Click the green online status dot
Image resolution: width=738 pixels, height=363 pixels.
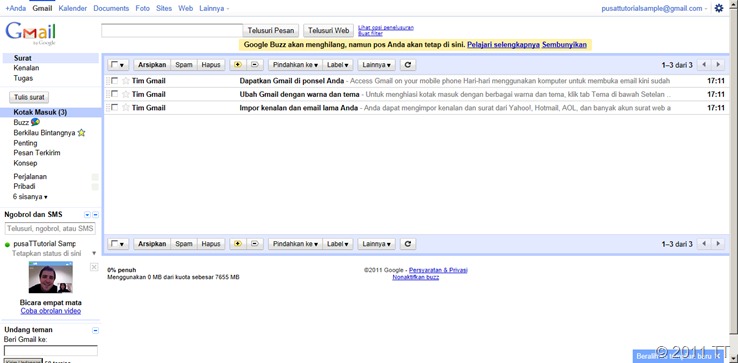tap(8, 244)
